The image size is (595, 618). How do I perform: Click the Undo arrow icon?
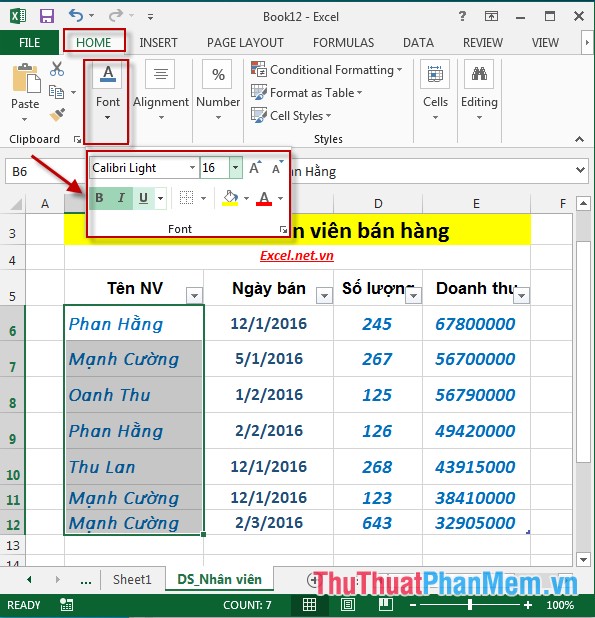coord(76,16)
